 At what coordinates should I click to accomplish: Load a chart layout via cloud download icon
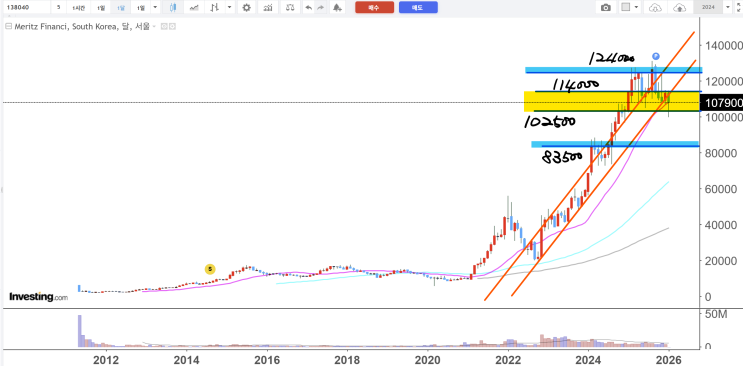tap(655, 8)
